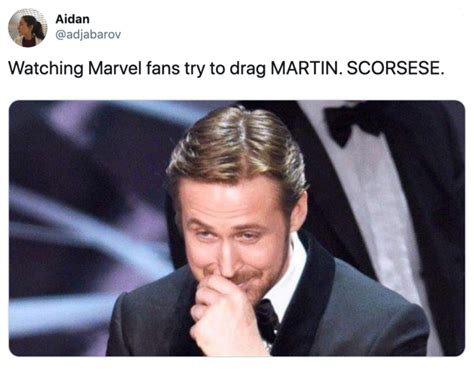Click the word drag in the tweet
This screenshot has width=474, height=369.
coord(248,69)
